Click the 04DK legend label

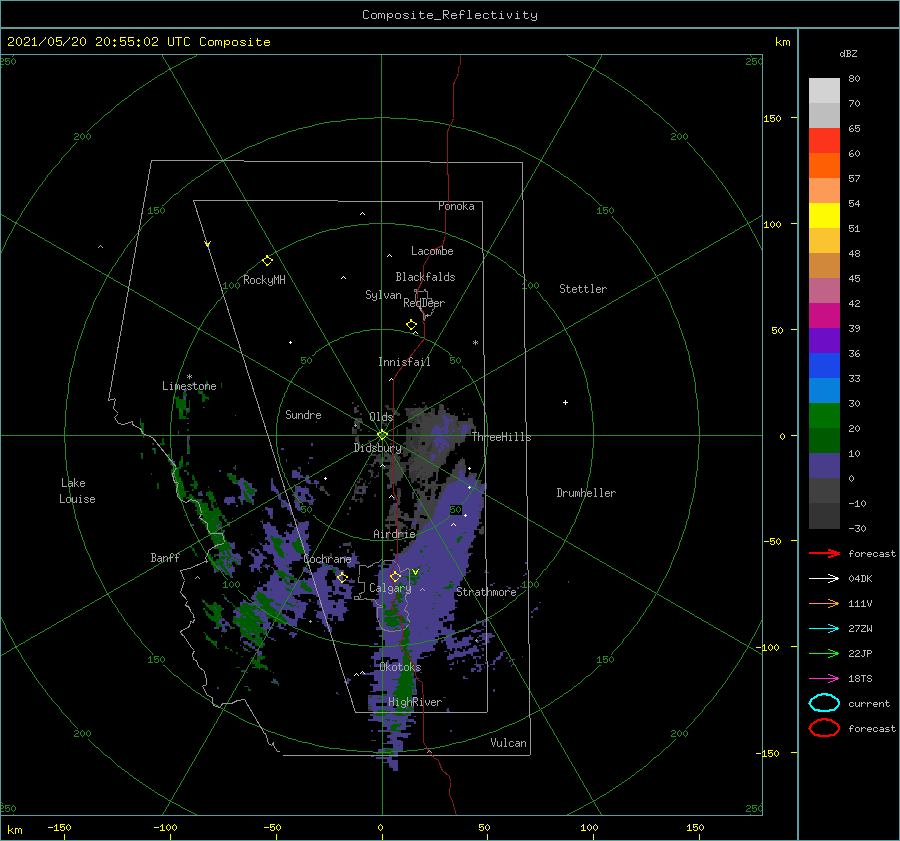[860, 579]
